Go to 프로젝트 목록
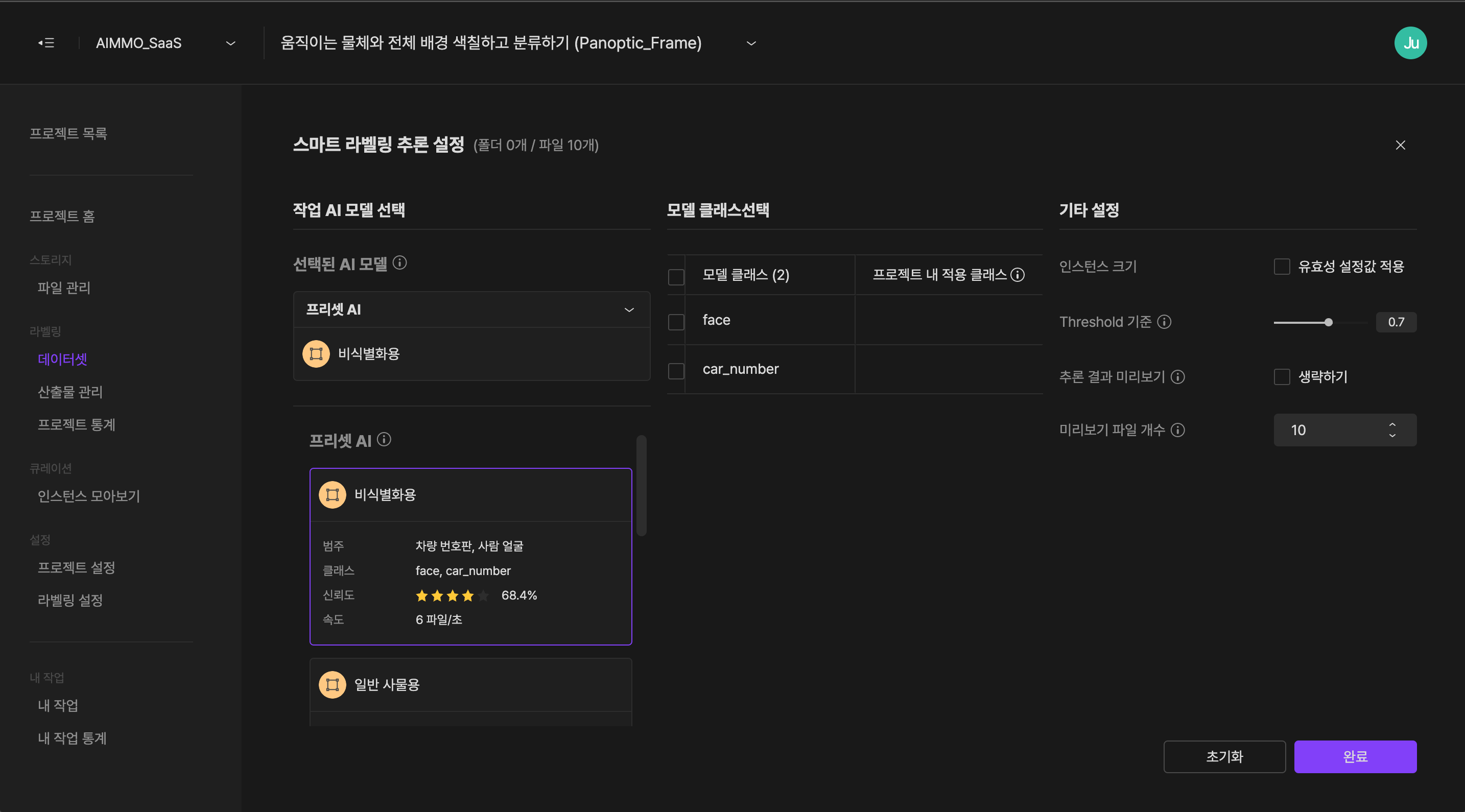 coord(68,133)
